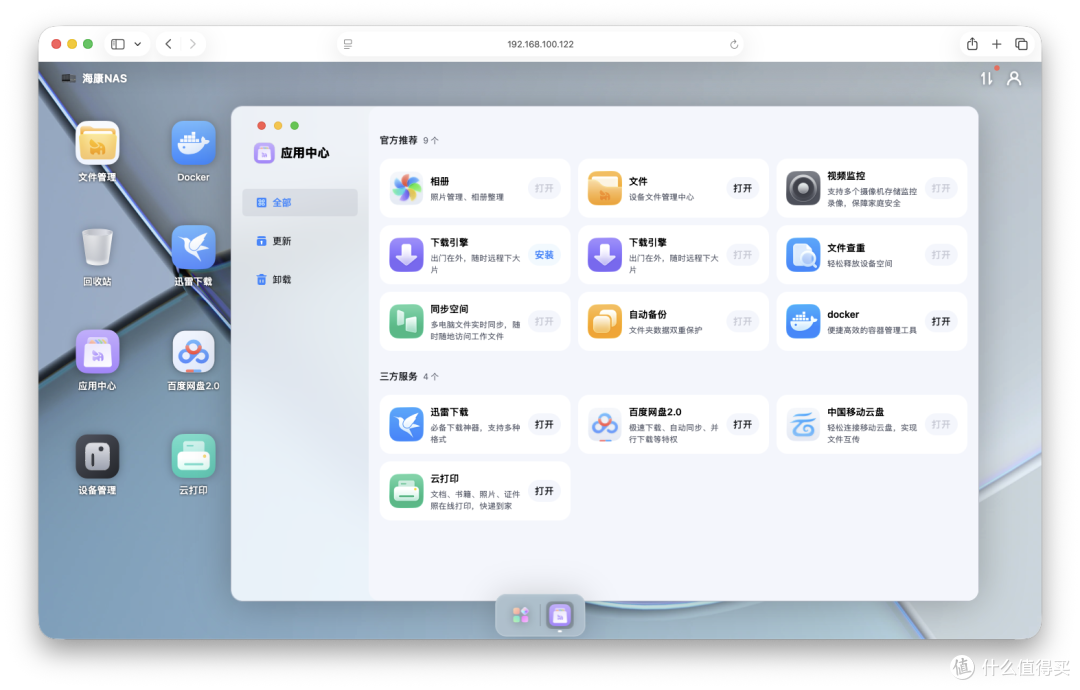
Task: Open a new browser tab with plus
Action: coord(997,44)
